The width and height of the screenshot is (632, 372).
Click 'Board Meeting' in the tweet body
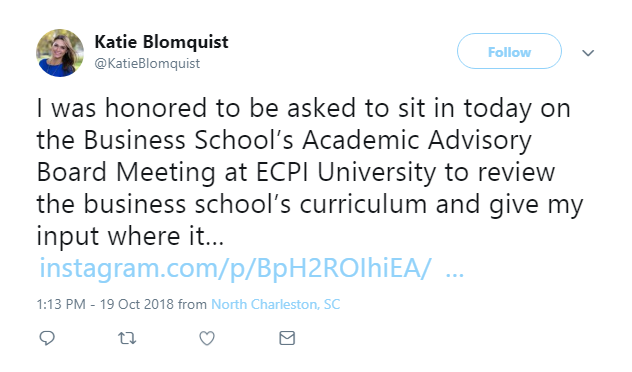126,172
